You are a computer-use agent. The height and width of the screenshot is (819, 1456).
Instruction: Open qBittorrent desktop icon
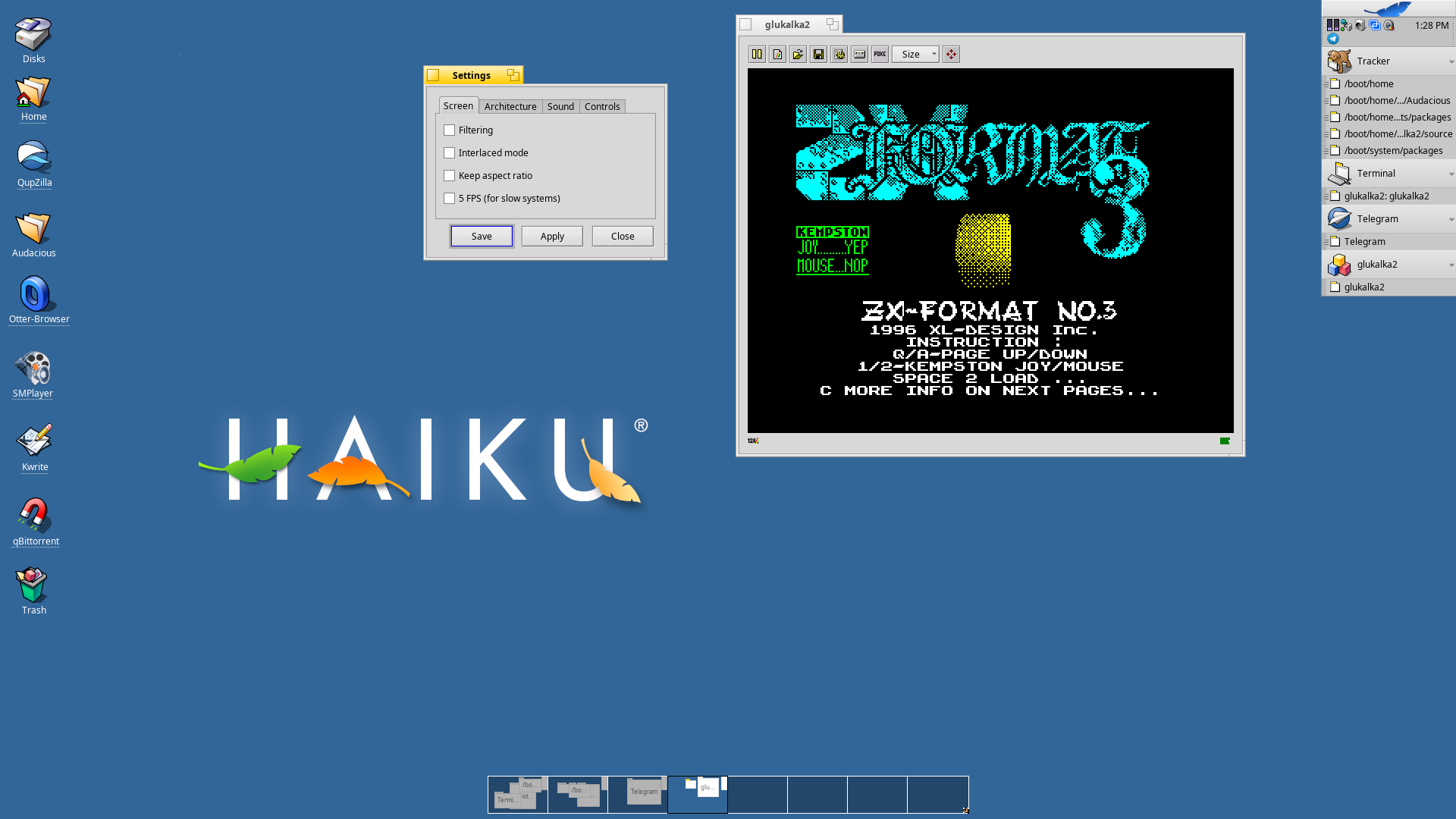[35, 522]
